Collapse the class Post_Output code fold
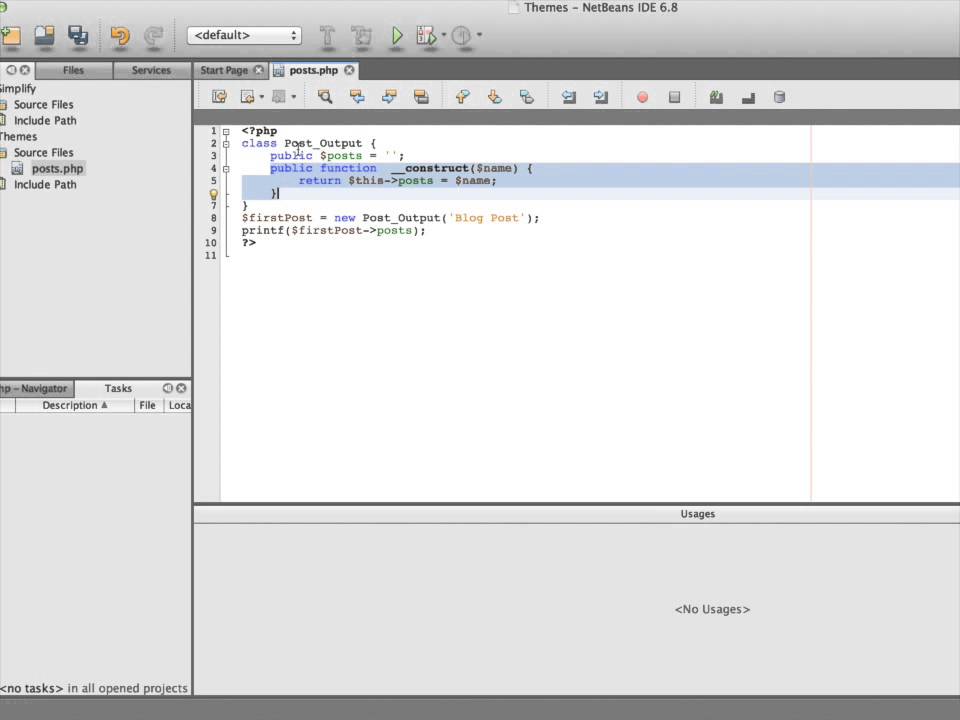The height and width of the screenshot is (720, 960). 226,144
